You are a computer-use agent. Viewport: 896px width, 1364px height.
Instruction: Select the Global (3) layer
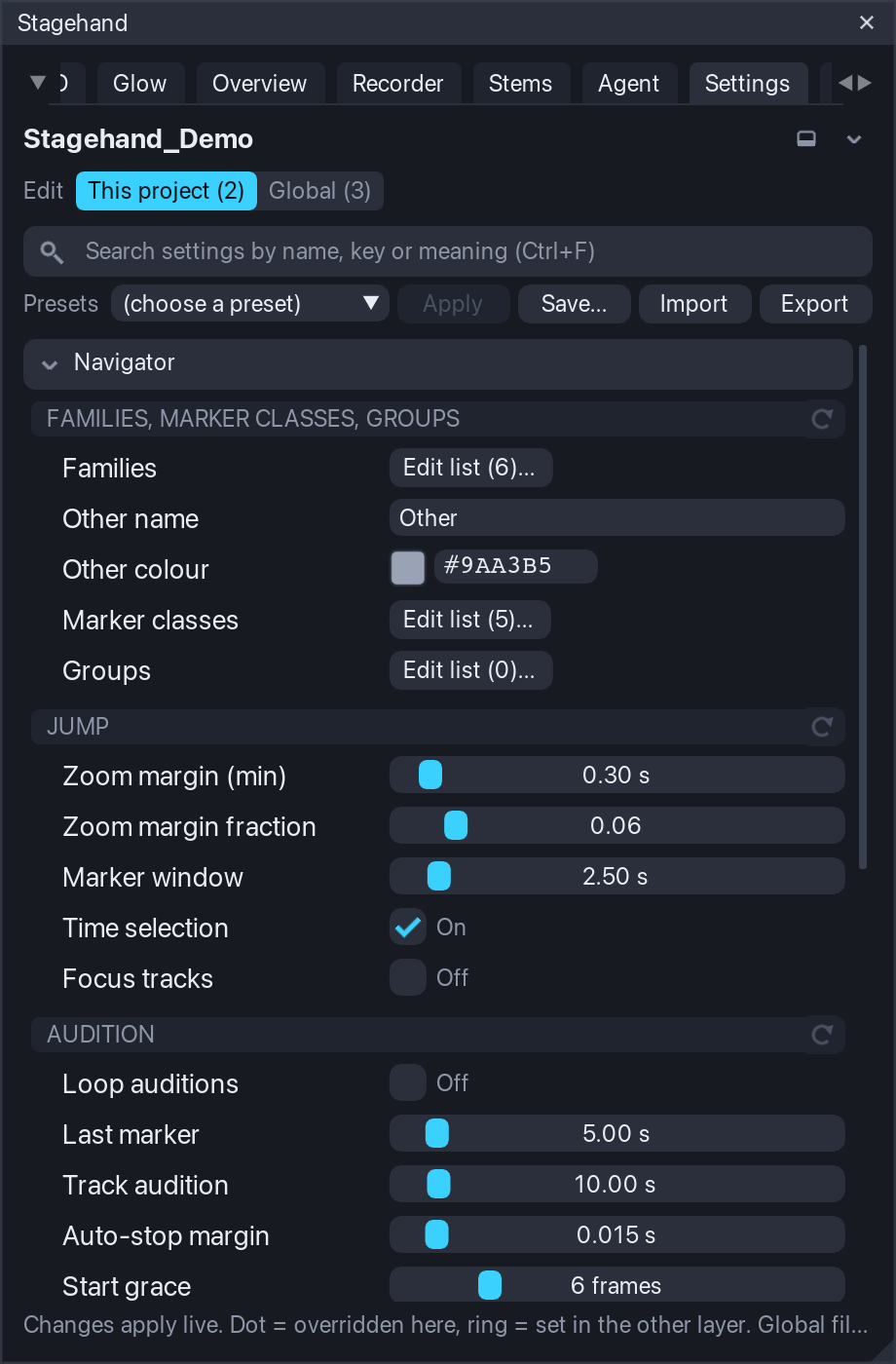319,191
